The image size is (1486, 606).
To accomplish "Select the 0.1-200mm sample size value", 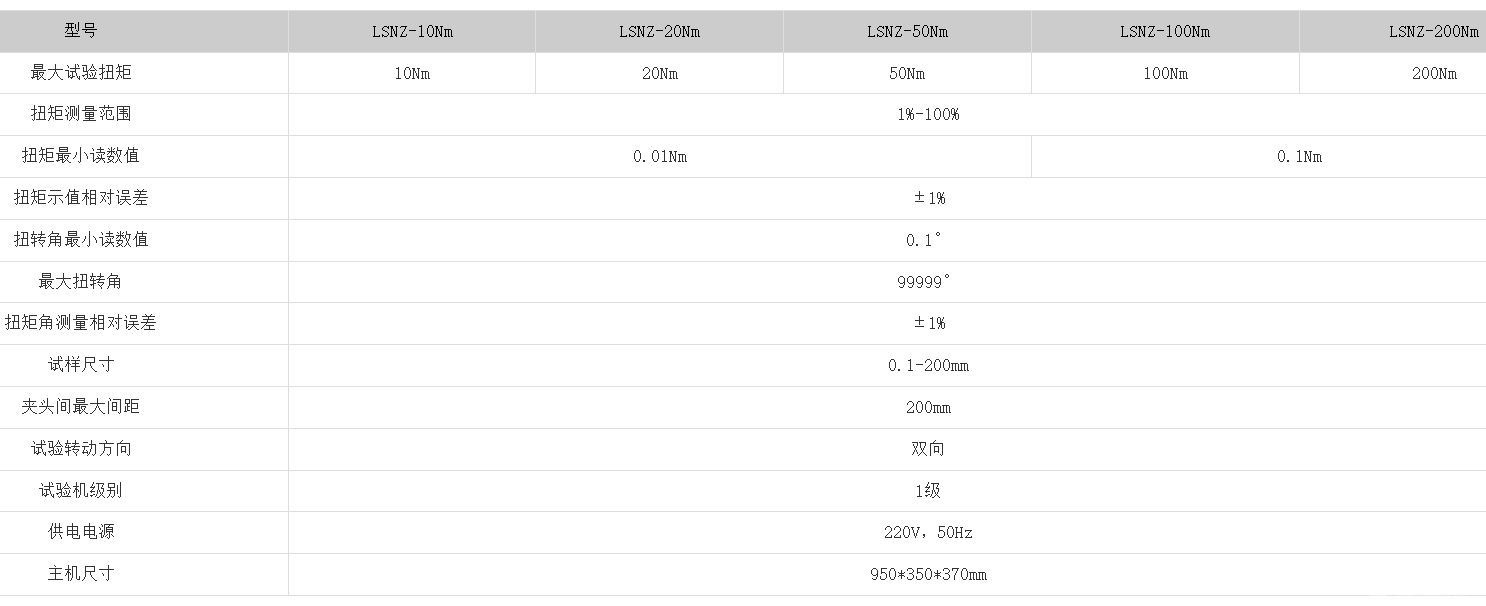I will coord(928,366).
